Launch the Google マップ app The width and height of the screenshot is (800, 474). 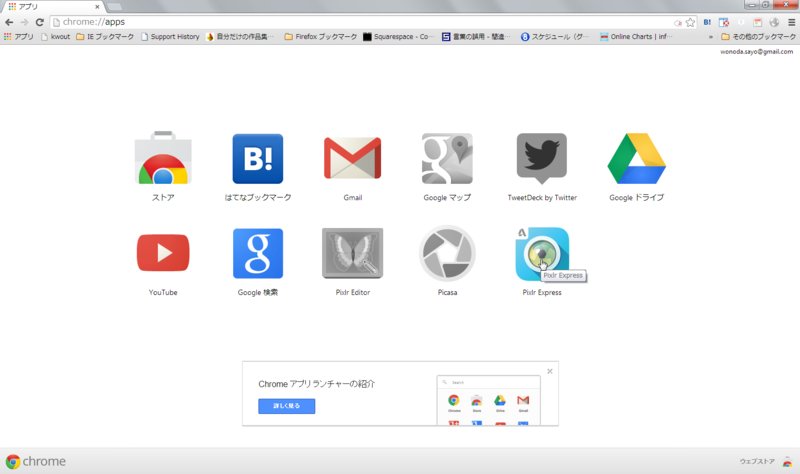point(447,158)
